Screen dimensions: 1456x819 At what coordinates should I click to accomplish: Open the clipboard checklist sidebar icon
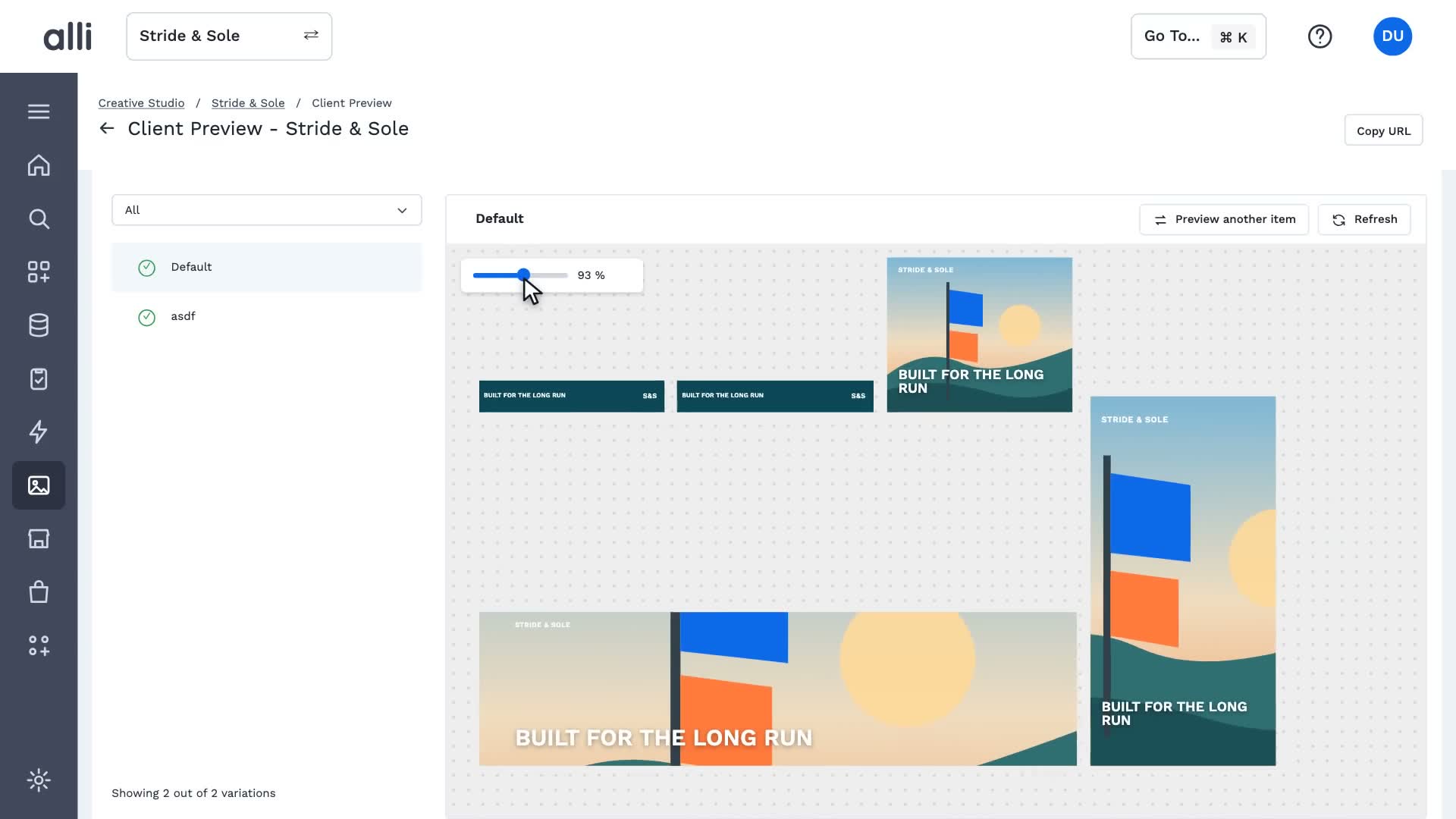39,378
